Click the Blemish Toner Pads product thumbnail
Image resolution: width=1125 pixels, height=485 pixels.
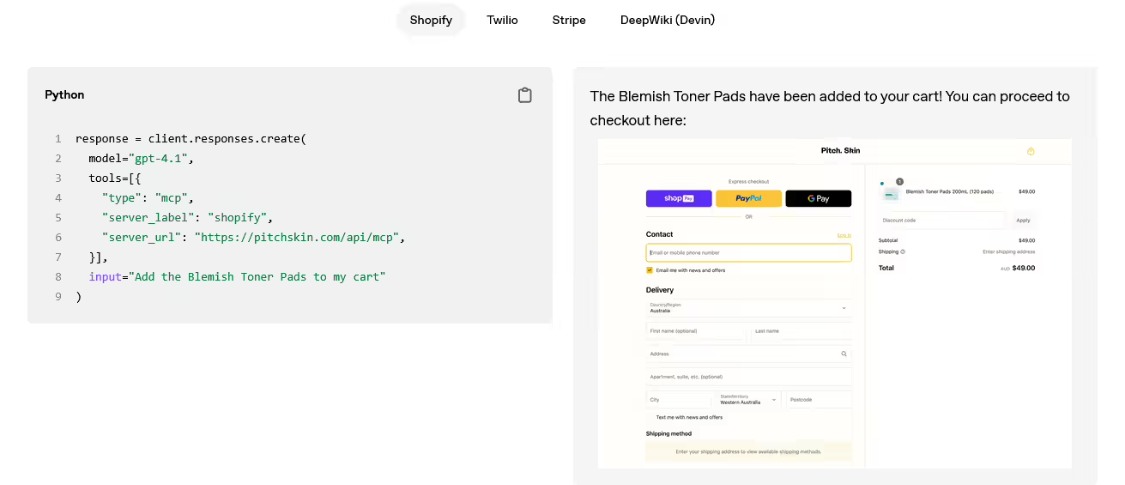tap(889, 192)
